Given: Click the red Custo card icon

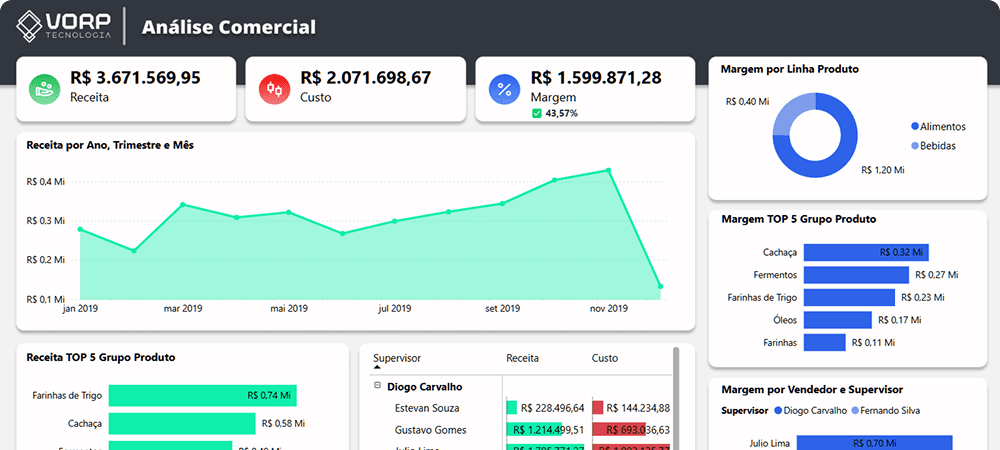Looking at the screenshot, I should [x=275, y=89].
